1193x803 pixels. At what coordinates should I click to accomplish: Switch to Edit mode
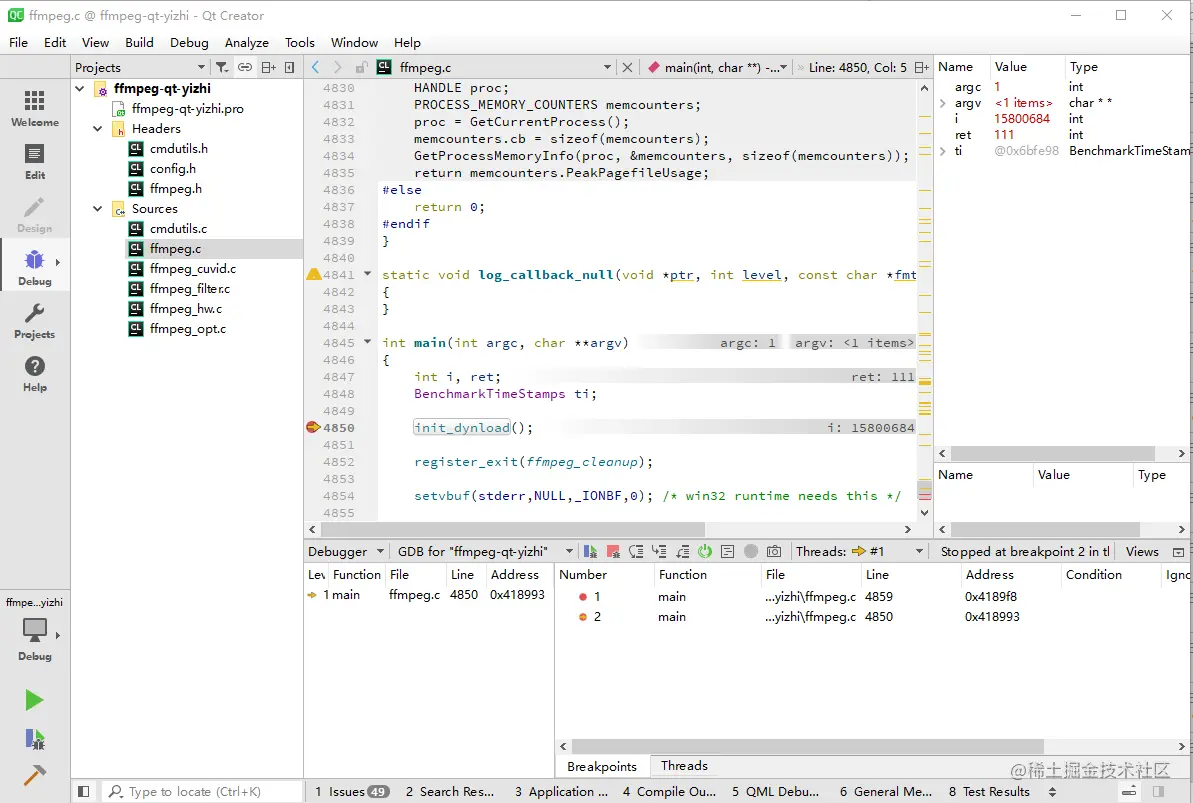click(34, 161)
